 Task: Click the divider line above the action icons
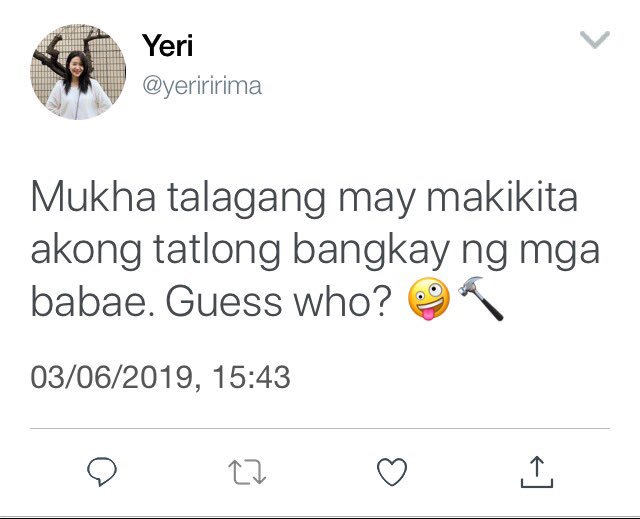tap(320, 429)
